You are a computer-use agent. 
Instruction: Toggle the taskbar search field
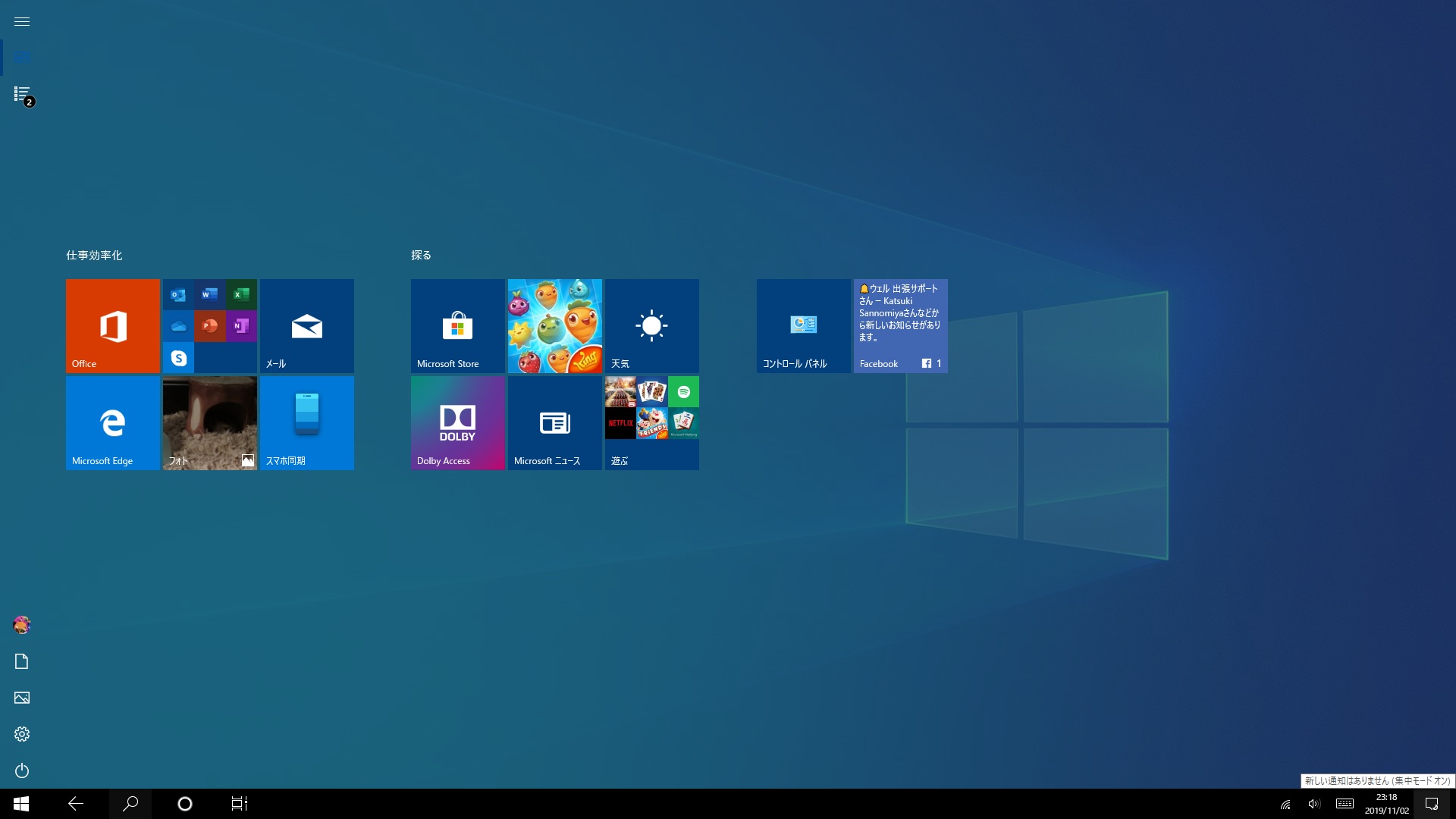pyautogui.click(x=130, y=803)
